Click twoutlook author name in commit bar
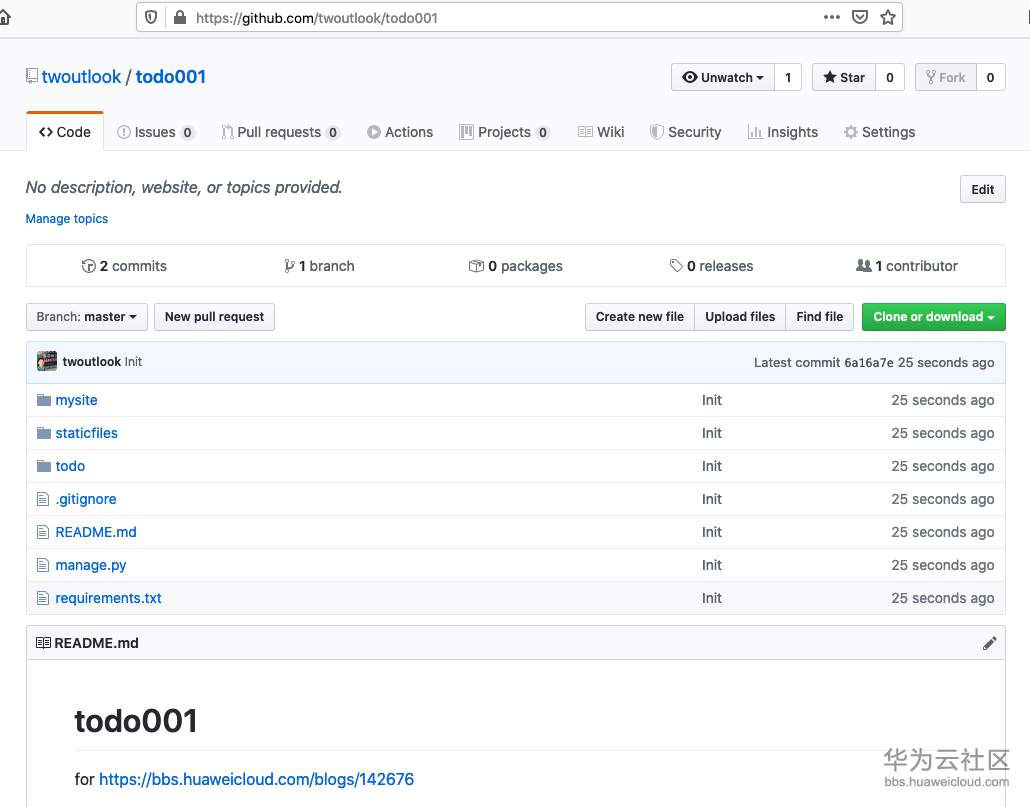The image size is (1030, 807). [x=91, y=361]
